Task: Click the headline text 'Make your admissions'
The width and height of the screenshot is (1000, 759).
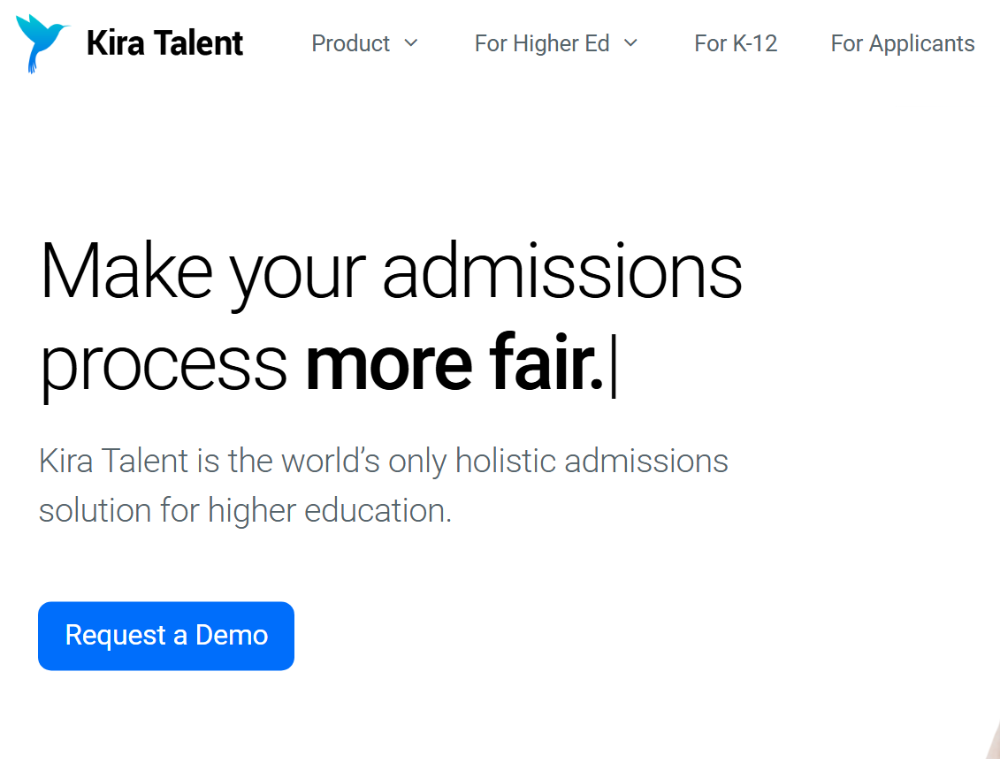Action: click(392, 272)
